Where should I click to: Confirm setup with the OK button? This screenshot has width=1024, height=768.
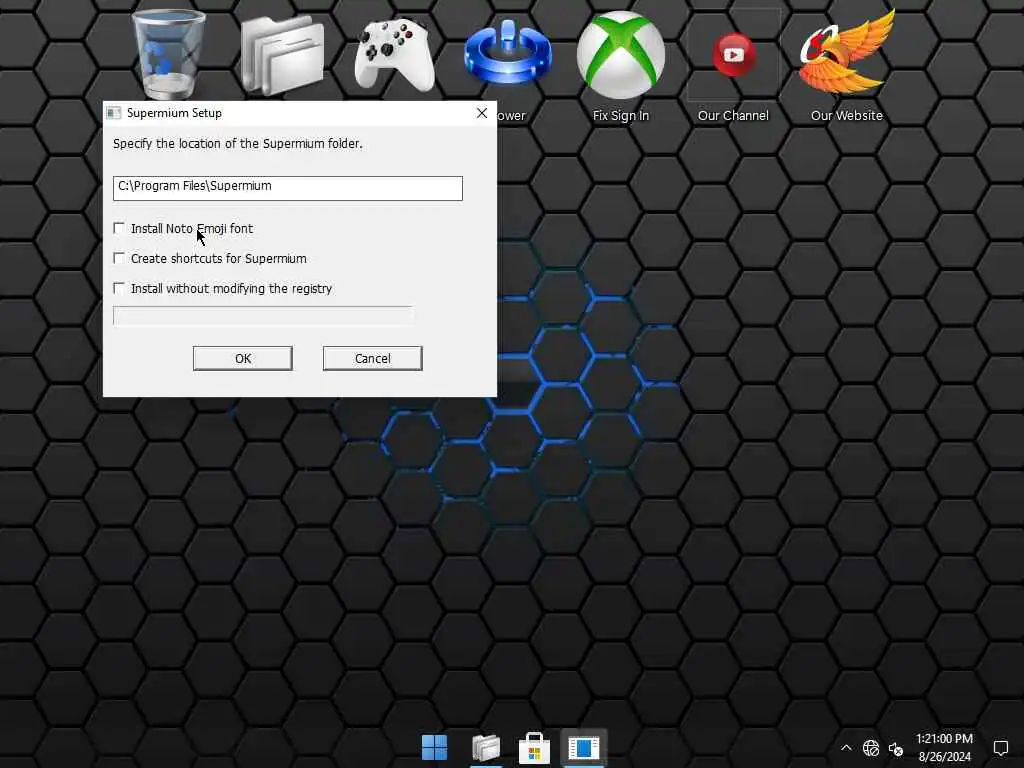(x=243, y=359)
